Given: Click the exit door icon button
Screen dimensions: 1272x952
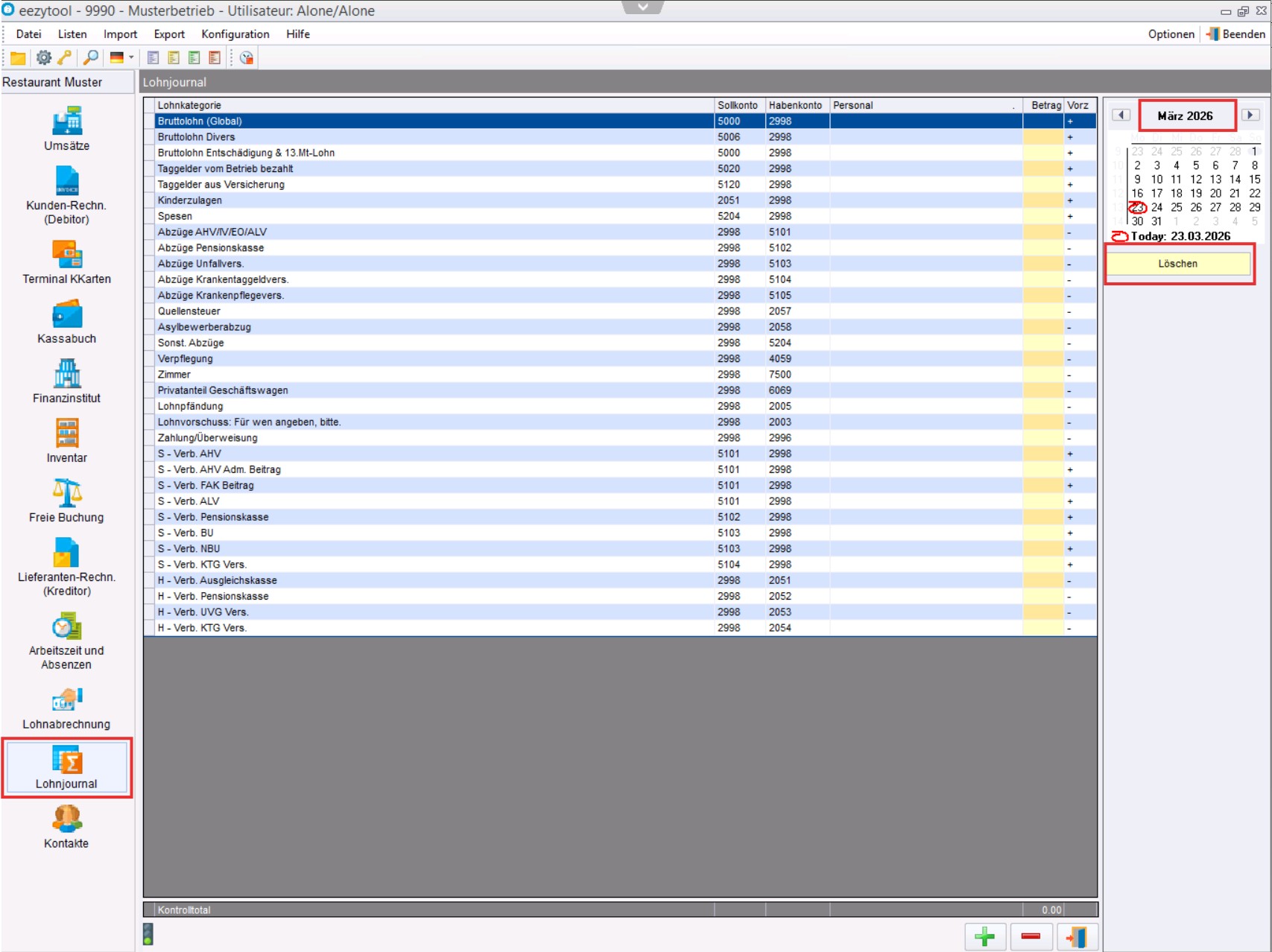Looking at the screenshot, I should tap(1077, 936).
